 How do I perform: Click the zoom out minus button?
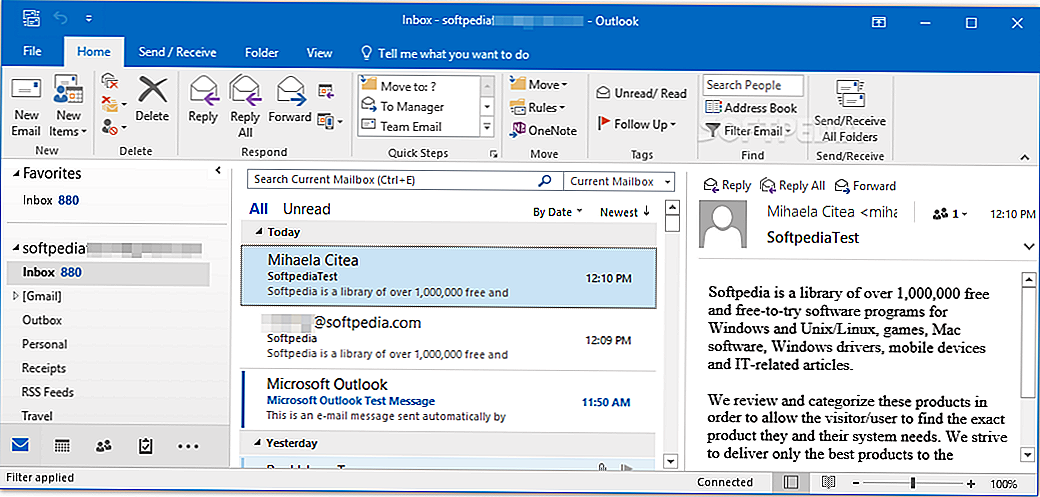[x=856, y=484]
